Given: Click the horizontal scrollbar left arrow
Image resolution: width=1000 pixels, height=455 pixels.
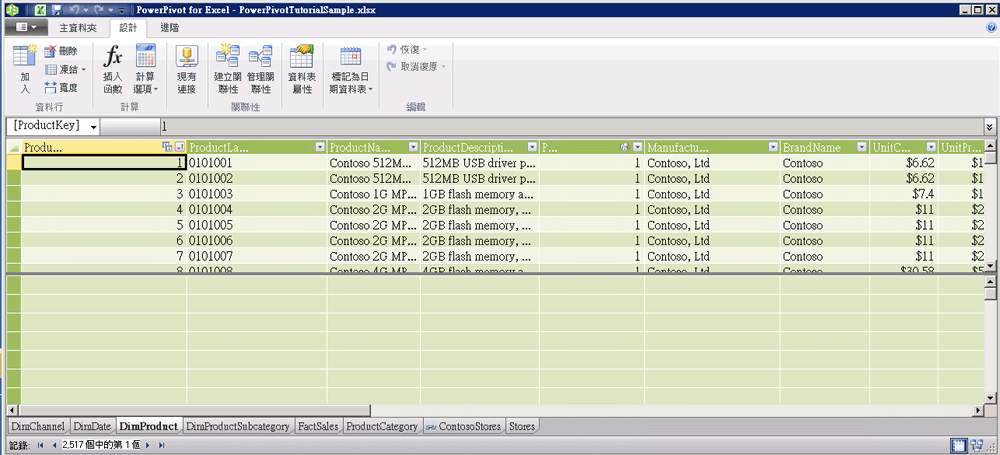Looking at the screenshot, I should 11,409.
